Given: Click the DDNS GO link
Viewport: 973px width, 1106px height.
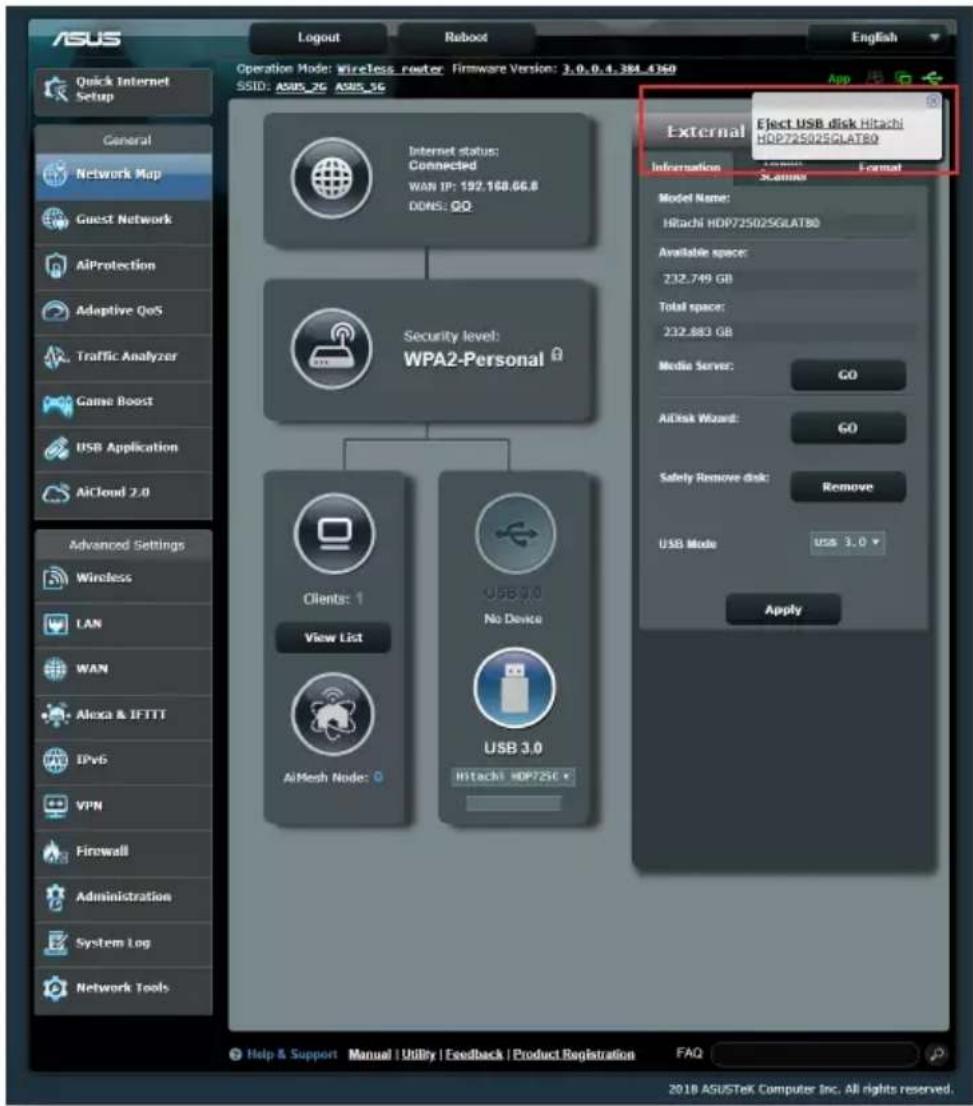Looking at the screenshot, I should tap(461, 206).
